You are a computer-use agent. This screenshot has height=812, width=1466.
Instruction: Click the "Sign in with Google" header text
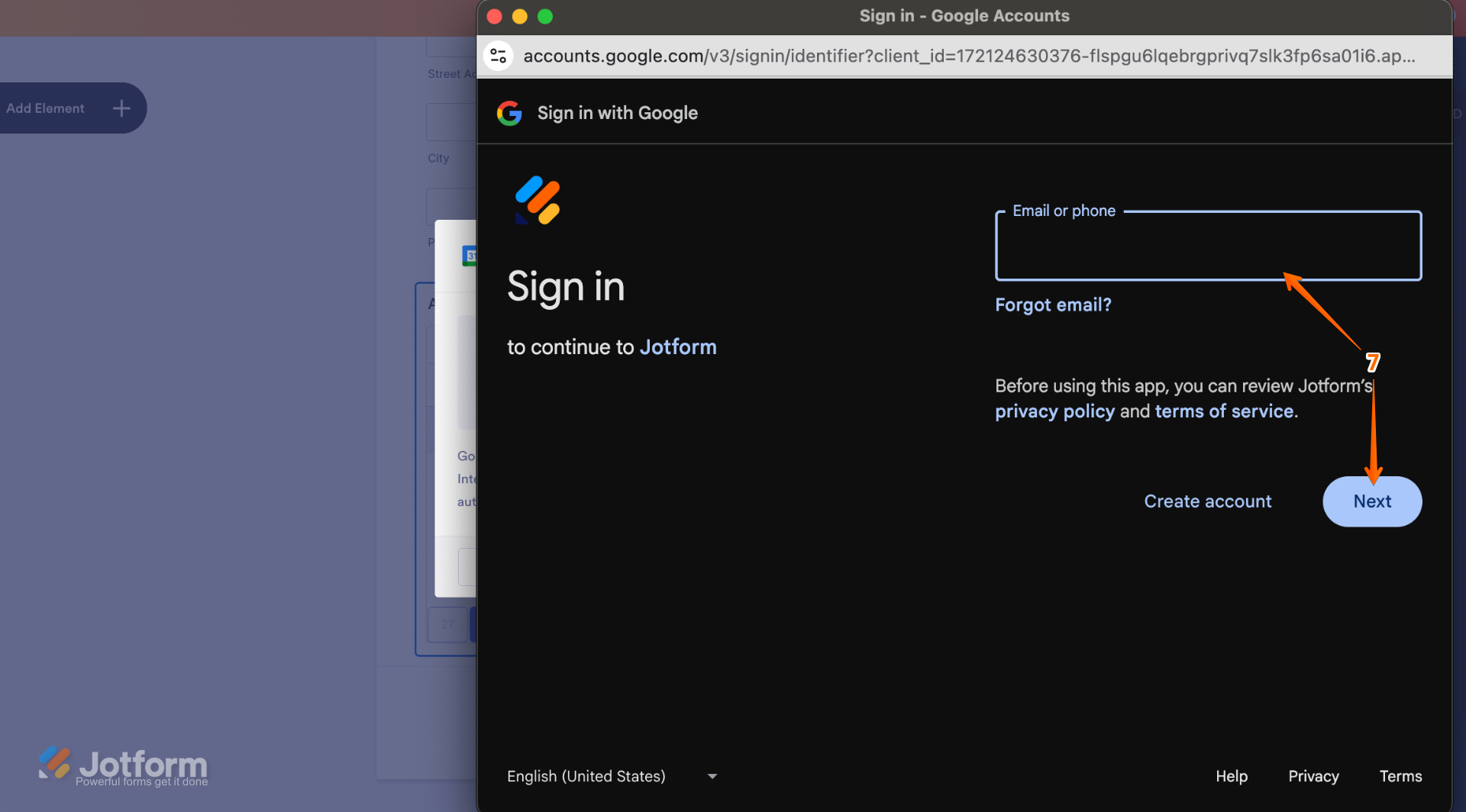(x=618, y=113)
